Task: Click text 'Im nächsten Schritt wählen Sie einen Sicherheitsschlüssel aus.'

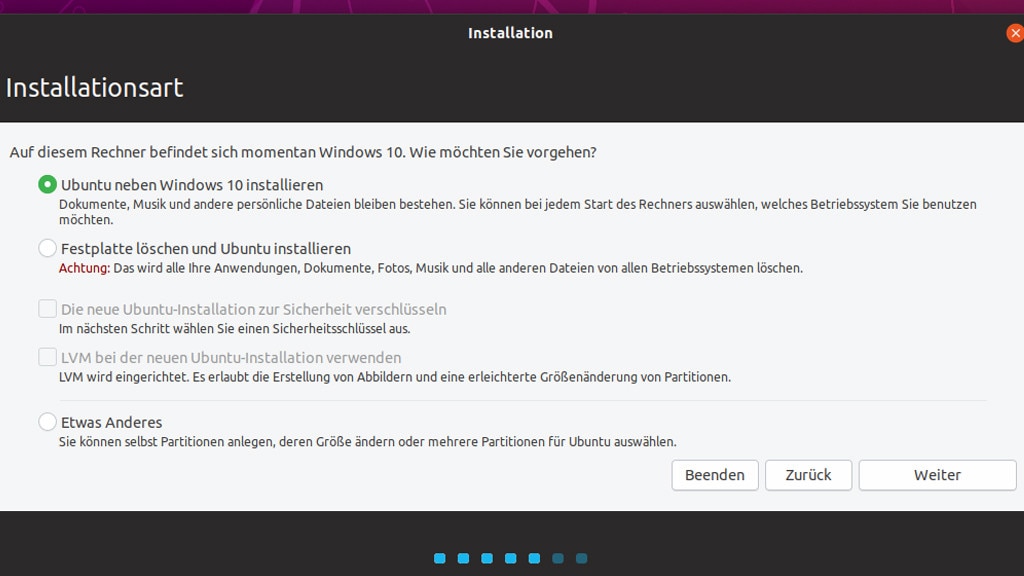Action: (234, 328)
